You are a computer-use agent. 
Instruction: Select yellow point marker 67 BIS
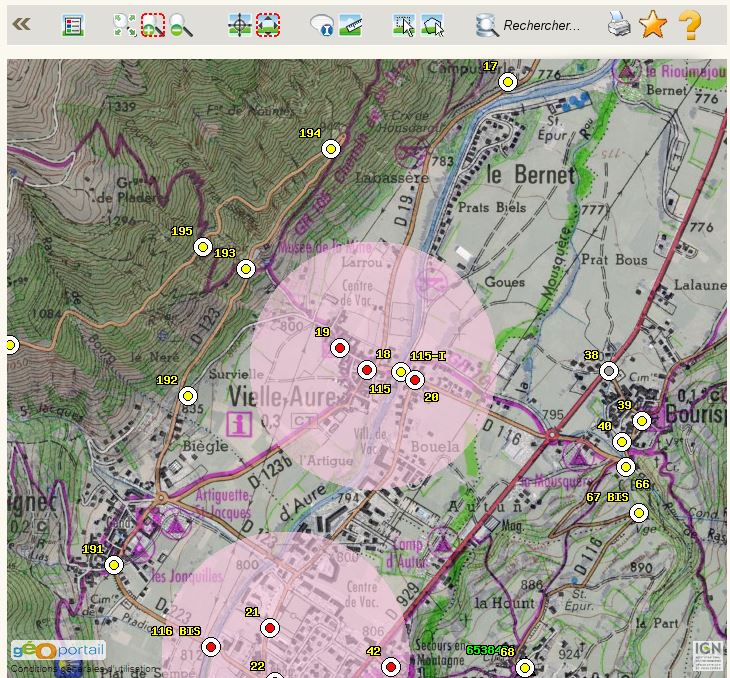coord(639,513)
